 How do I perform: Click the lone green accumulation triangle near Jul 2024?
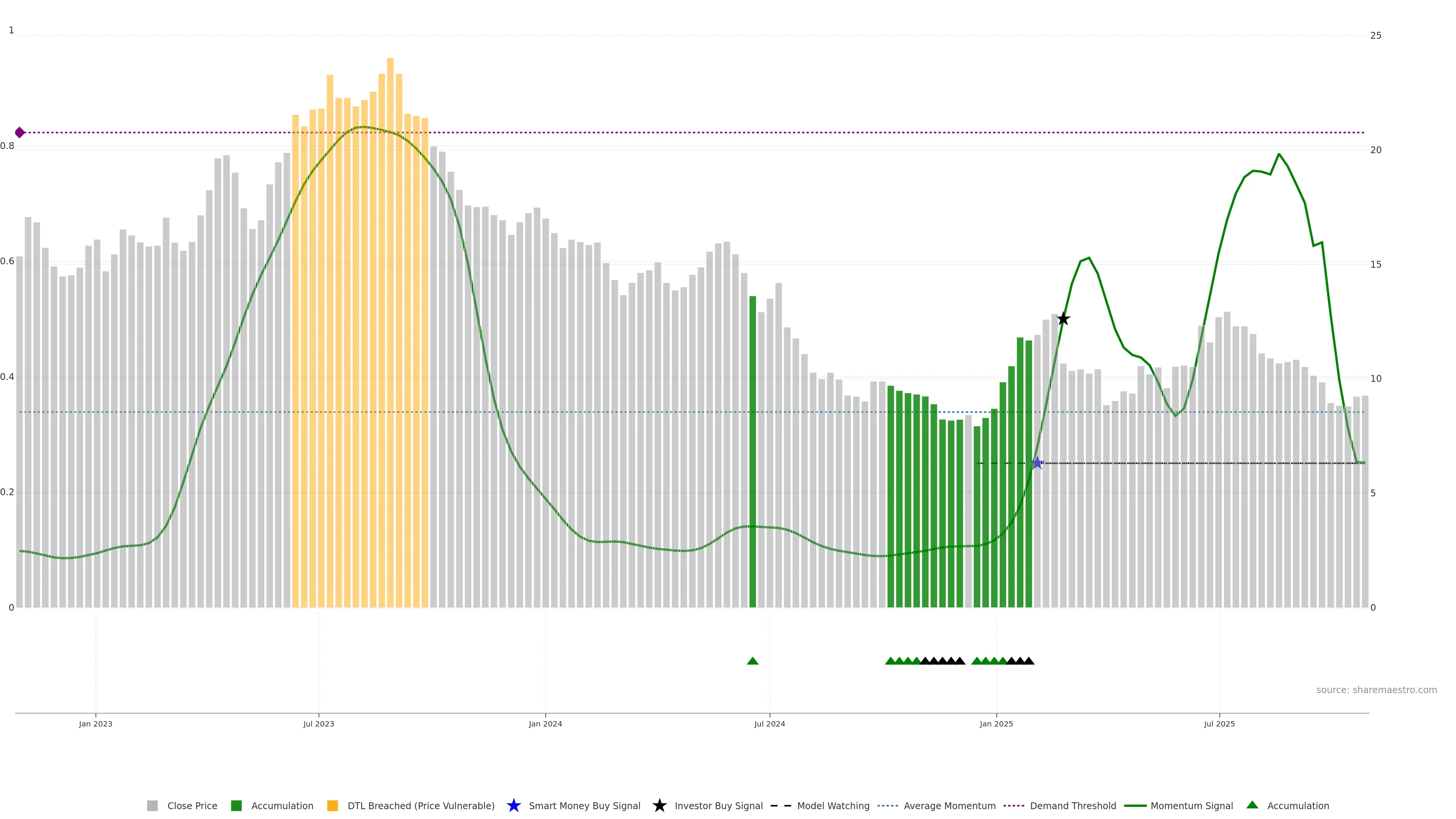(752, 661)
